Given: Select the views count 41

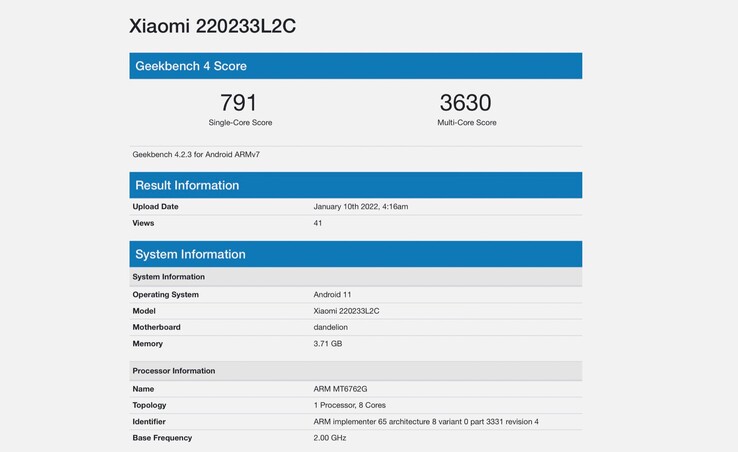Looking at the screenshot, I should point(318,223).
